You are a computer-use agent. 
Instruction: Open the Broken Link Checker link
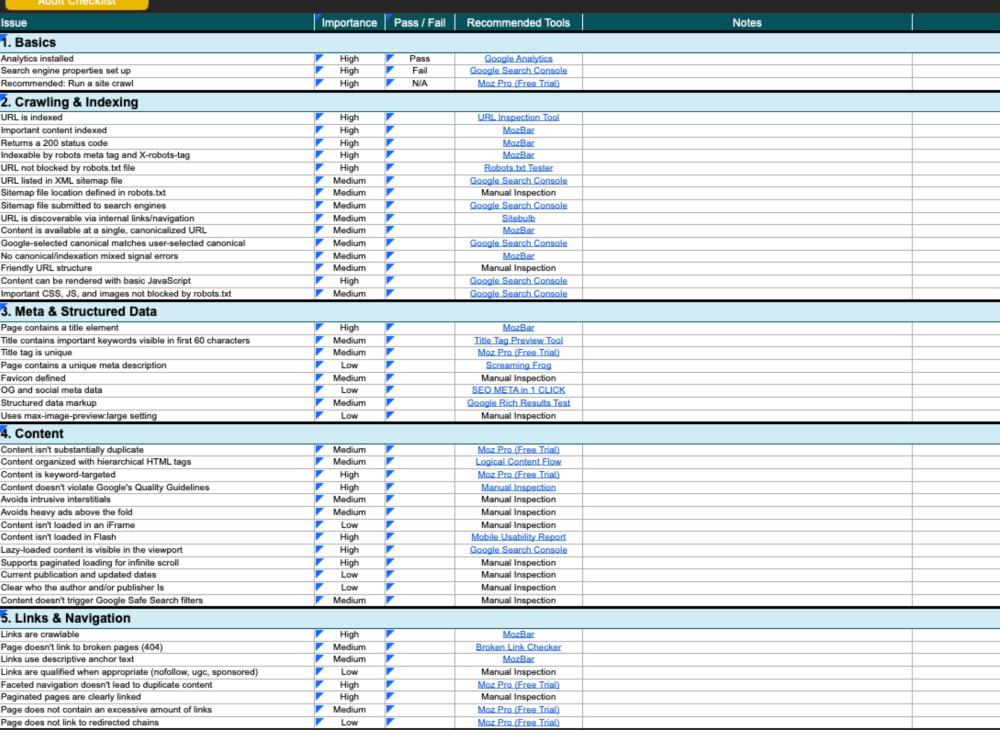(x=518, y=647)
